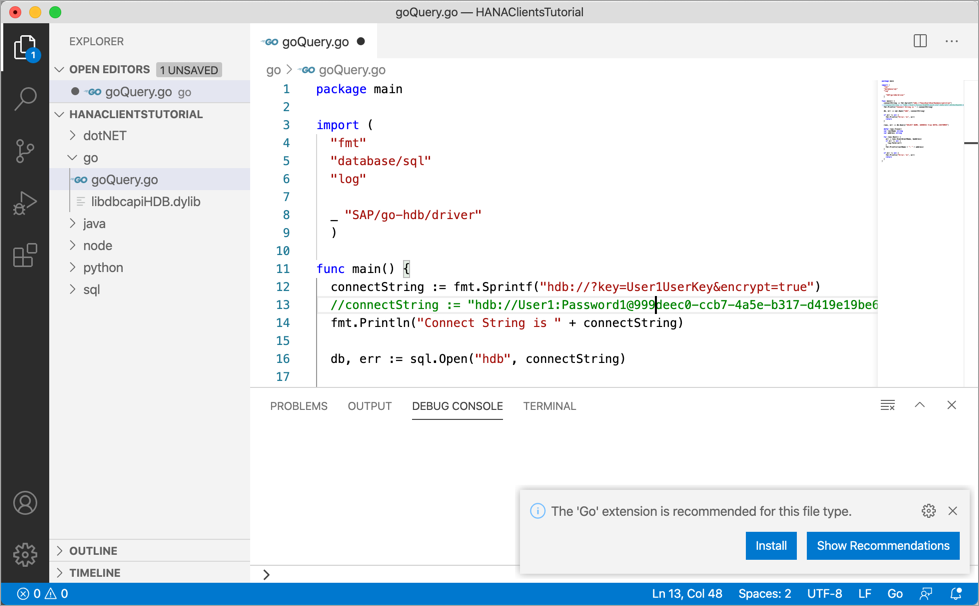Open notification settings gear for Go recommendation
The image size is (979, 606).
[928, 511]
